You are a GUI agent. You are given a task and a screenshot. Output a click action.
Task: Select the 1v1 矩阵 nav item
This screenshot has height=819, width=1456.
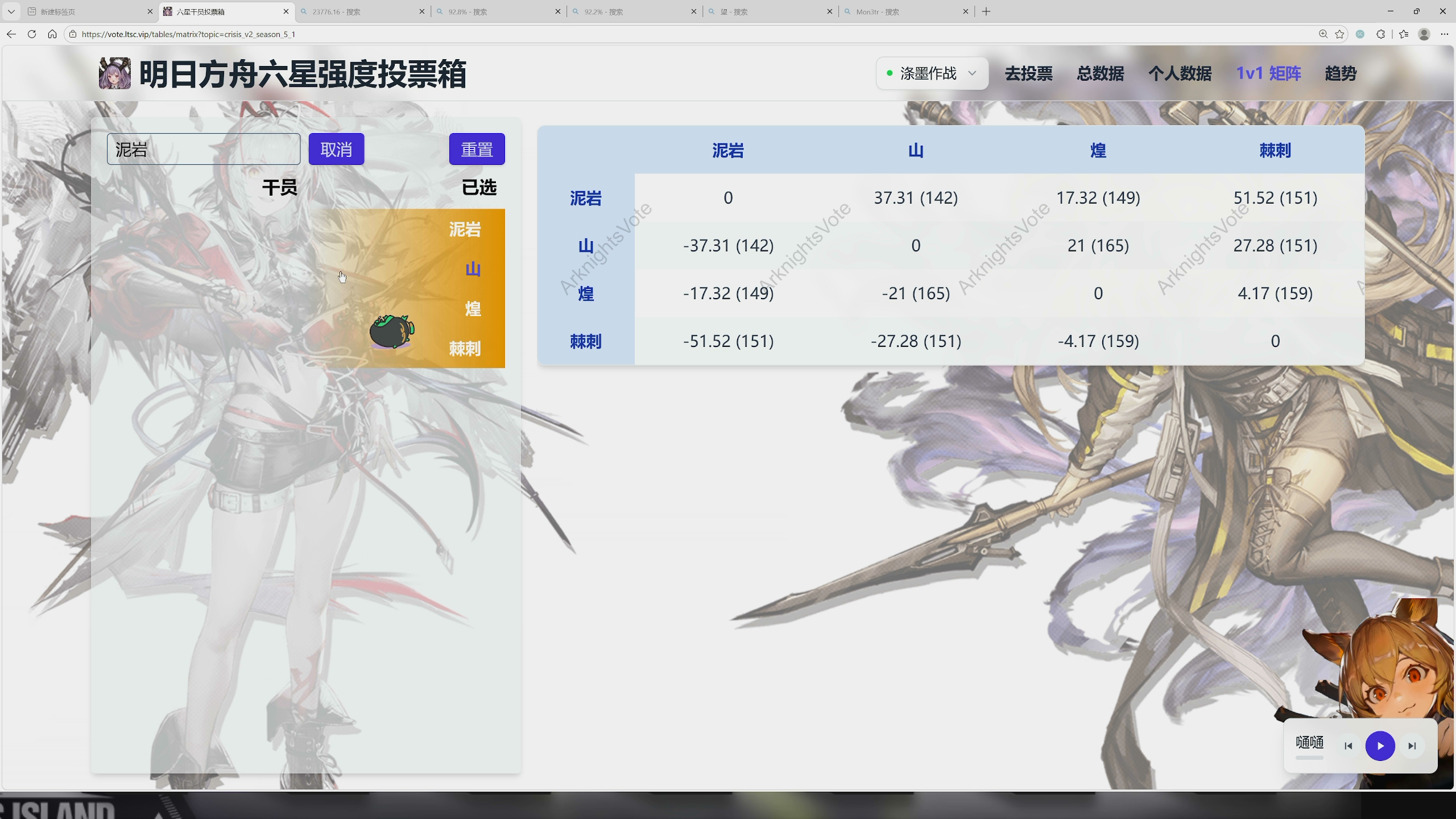click(1268, 73)
